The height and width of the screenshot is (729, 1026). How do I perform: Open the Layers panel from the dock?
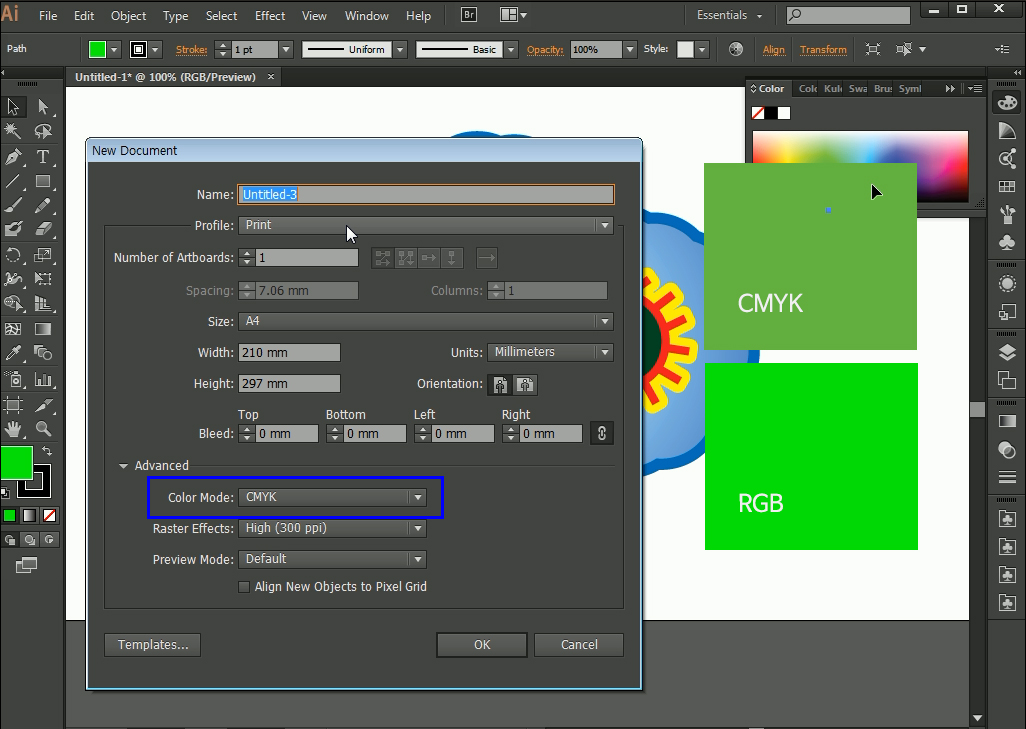coord(1007,353)
